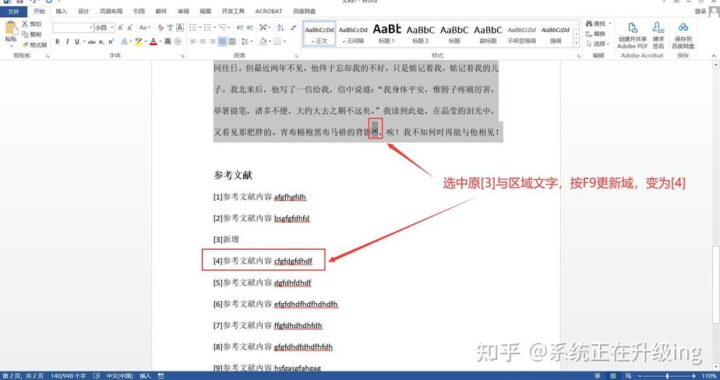Screen dimensions: 720x380
Task: Apply the 副标题 subtitle style
Action: tap(488, 34)
